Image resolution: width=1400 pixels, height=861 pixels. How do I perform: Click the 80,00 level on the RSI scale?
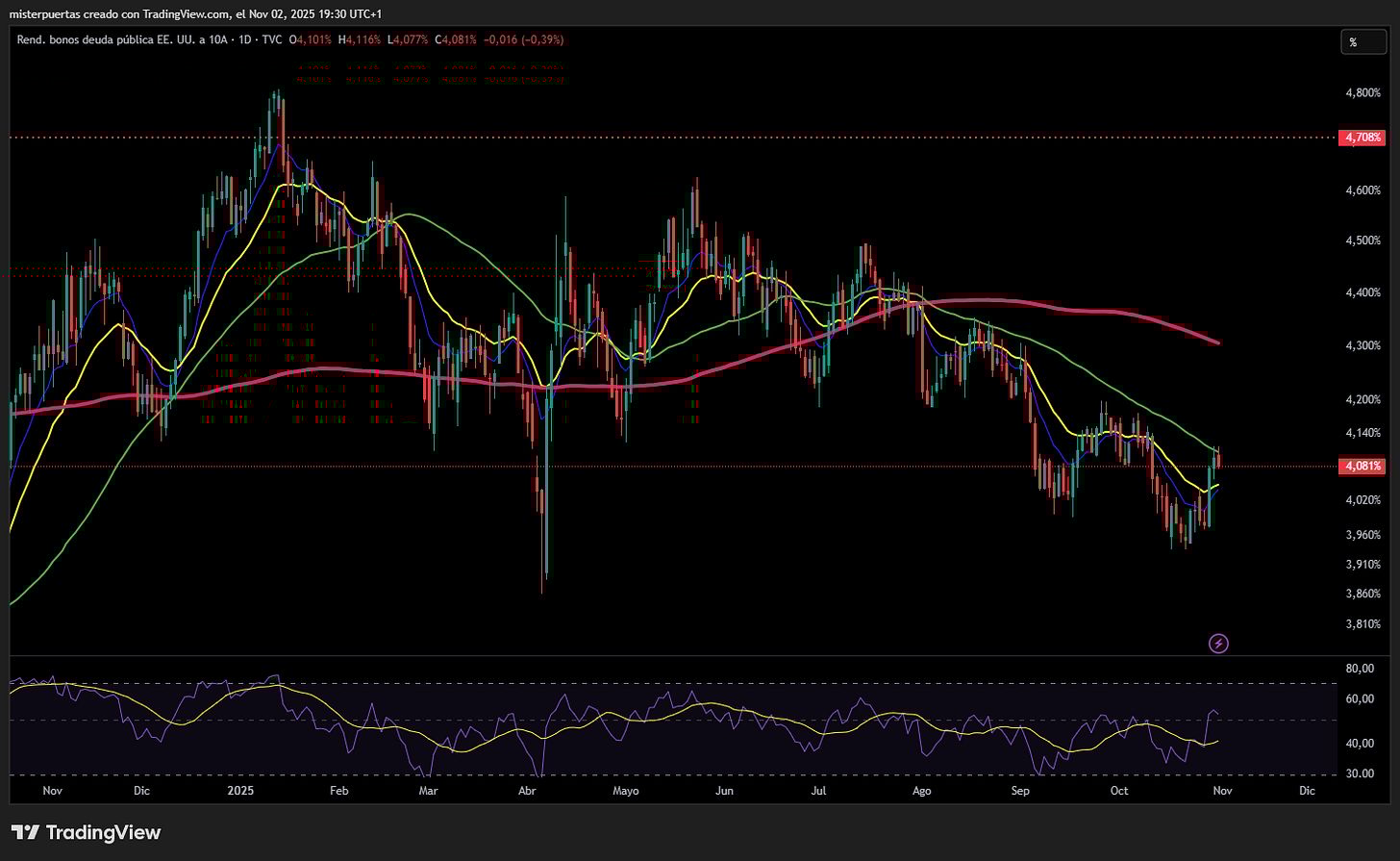1359,668
